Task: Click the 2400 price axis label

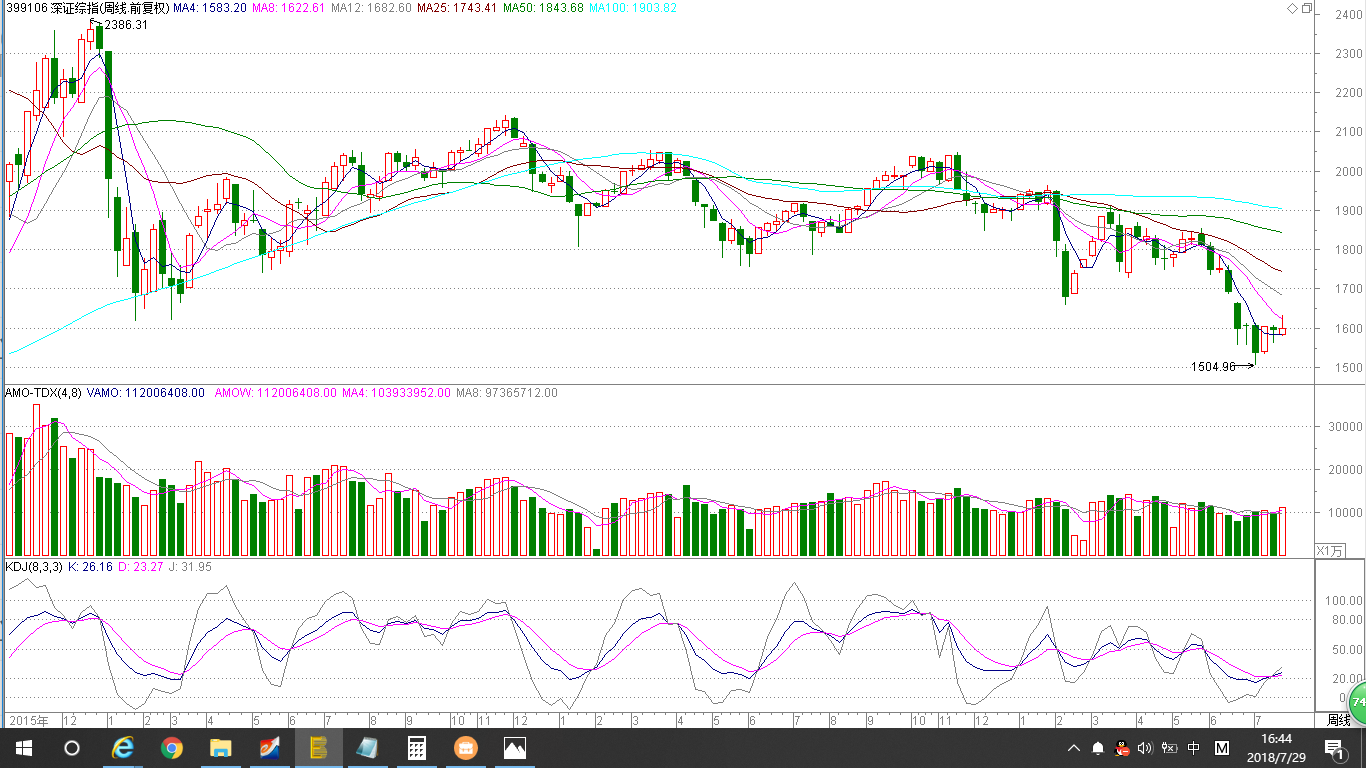Action: tap(1347, 14)
